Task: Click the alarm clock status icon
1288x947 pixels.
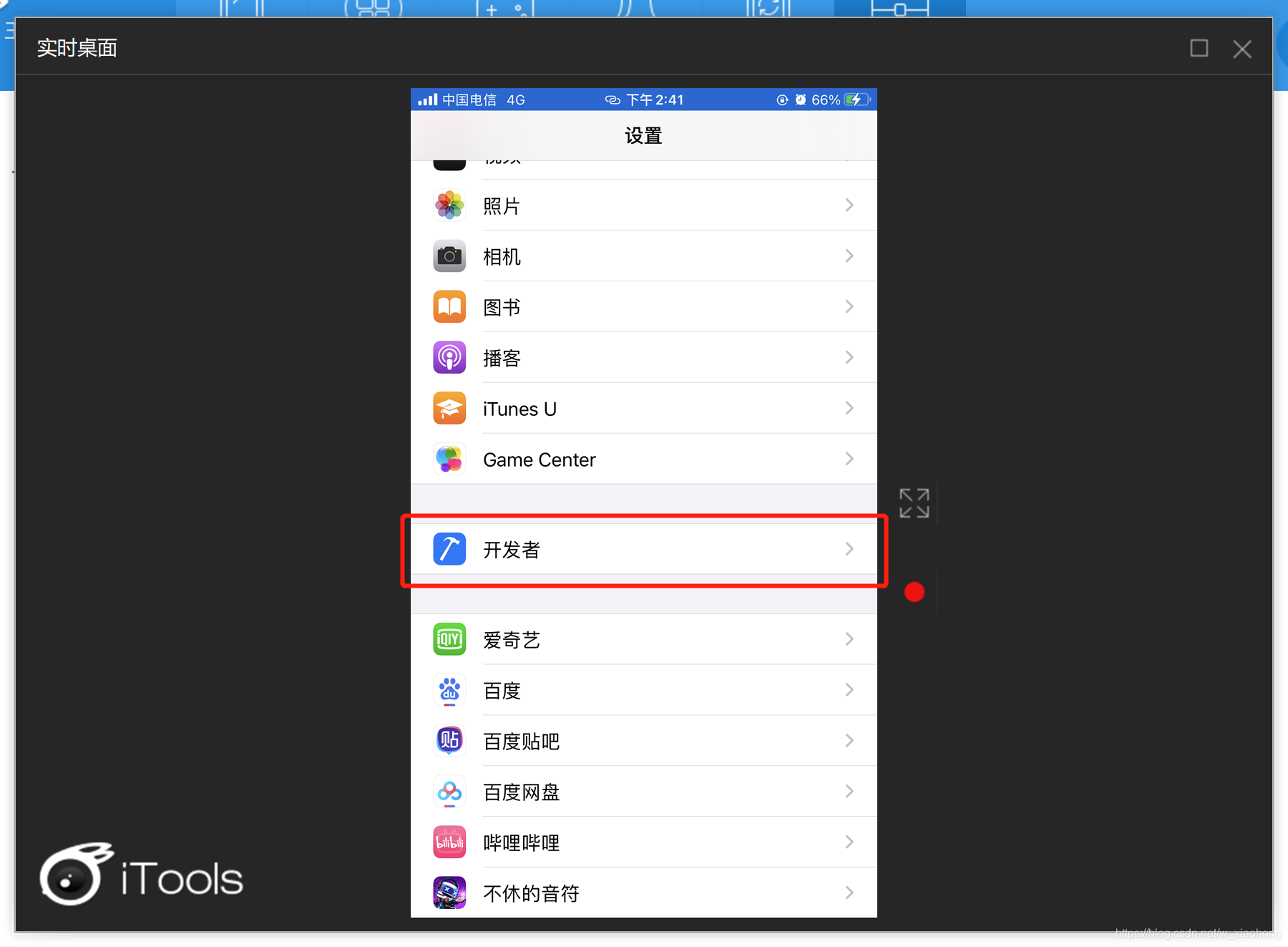Action: pos(801,99)
